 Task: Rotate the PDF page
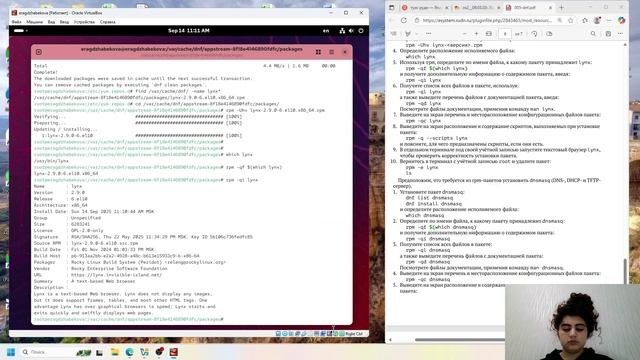tap(534, 34)
